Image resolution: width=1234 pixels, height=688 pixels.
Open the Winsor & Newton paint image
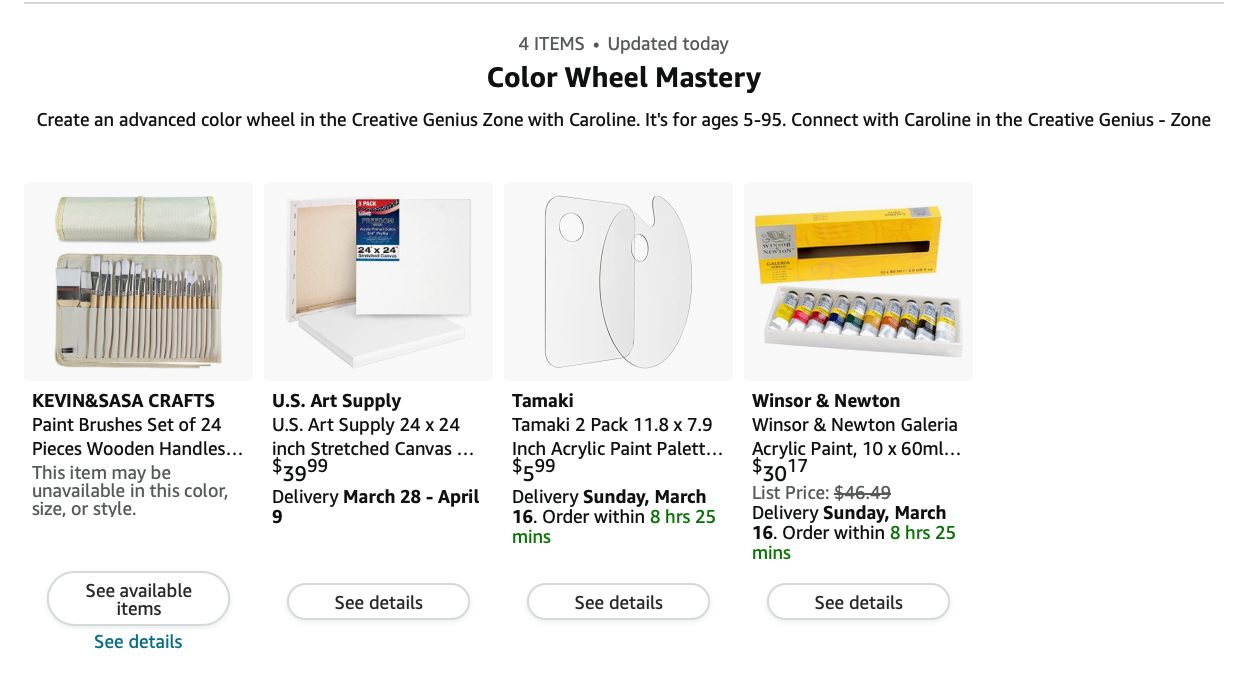[x=858, y=281]
